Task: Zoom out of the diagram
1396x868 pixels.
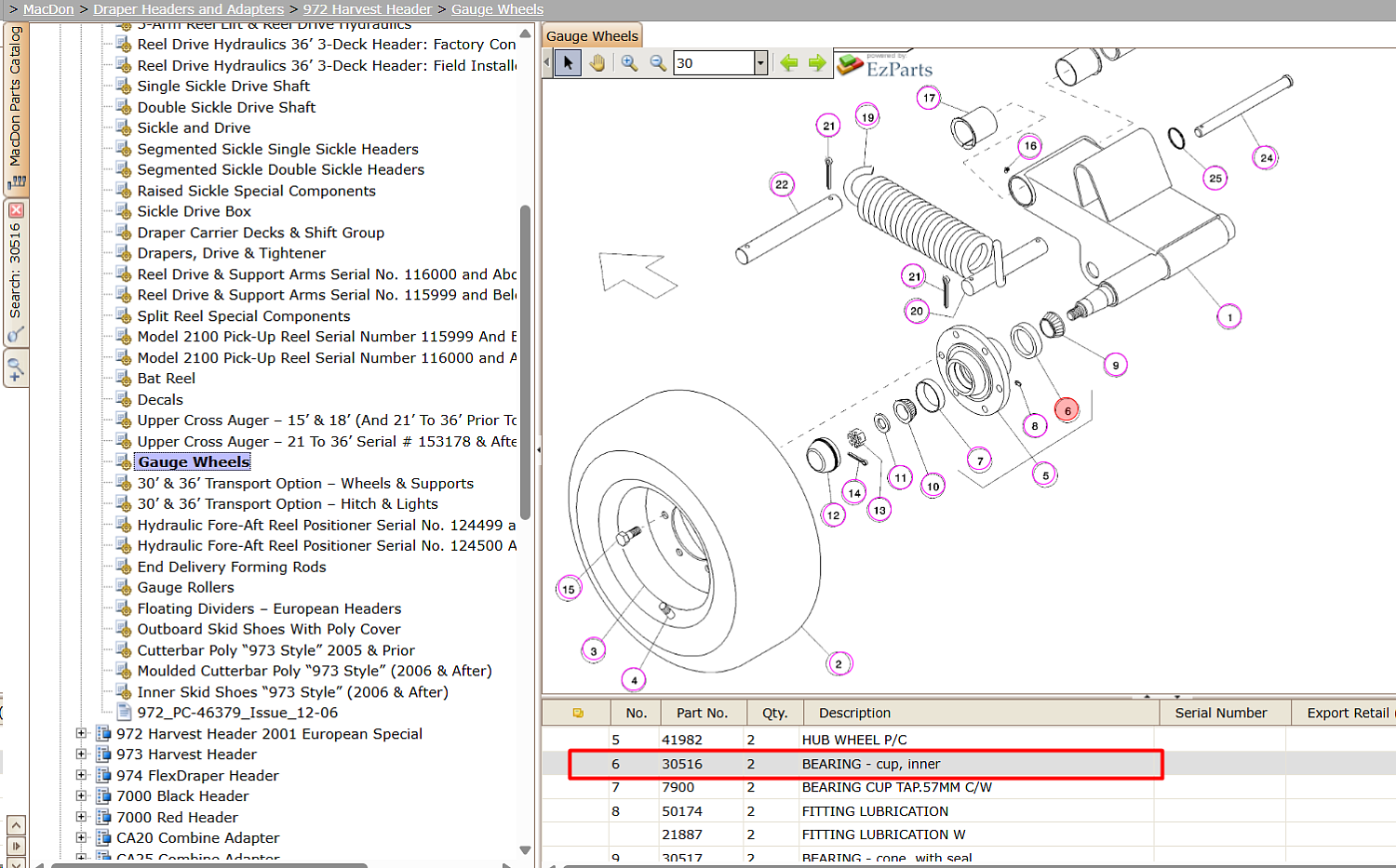Action: pyautogui.click(x=658, y=63)
